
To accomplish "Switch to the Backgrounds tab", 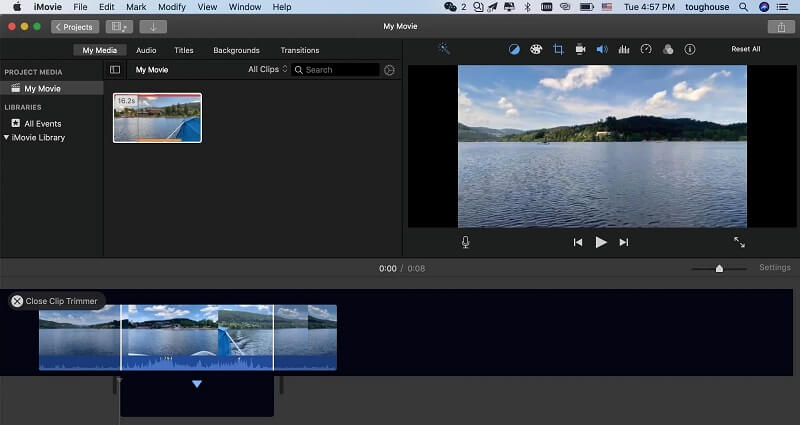I will (236, 50).
